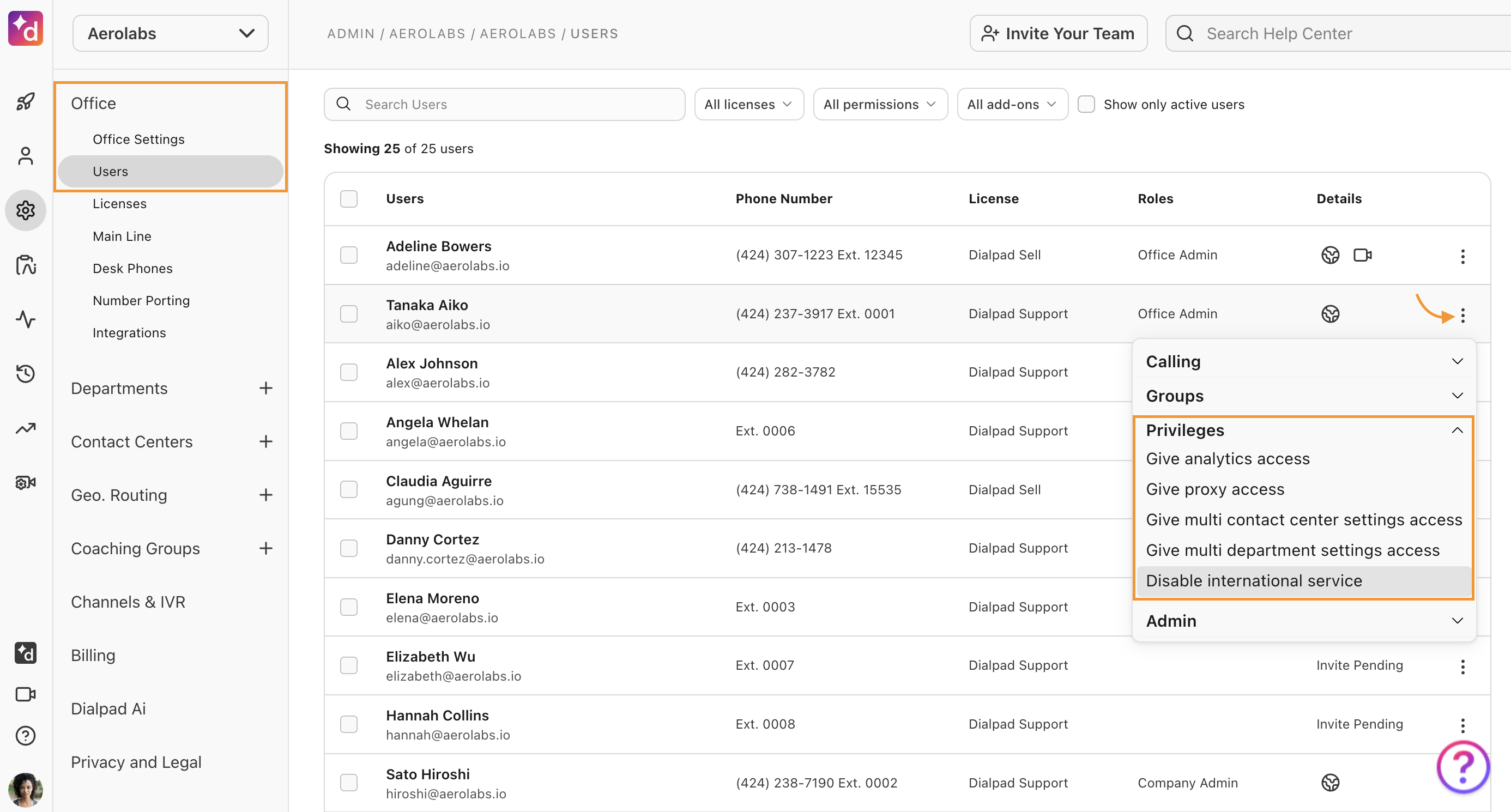Screen dimensions: 1511x812
Task: Add a Geo. Routing entry with plus icon
Action: coord(265,495)
